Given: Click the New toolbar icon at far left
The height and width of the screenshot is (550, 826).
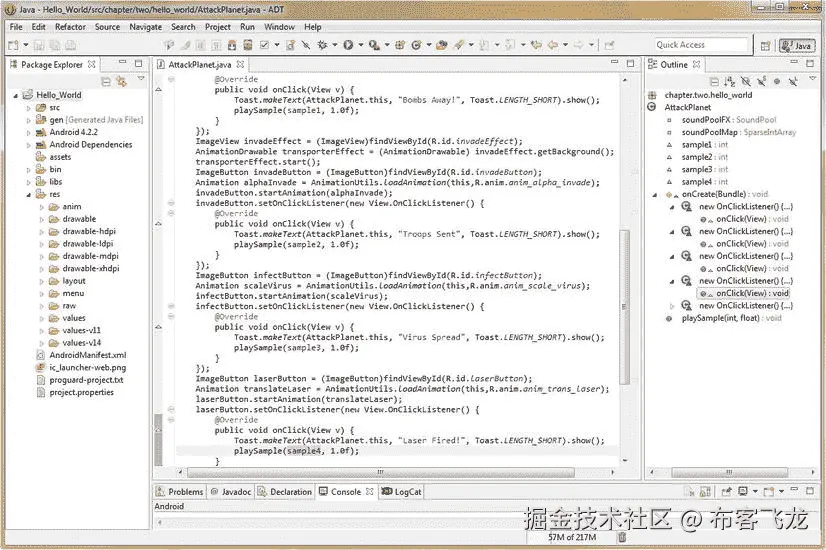Looking at the screenshot, I should (x=13, y=45).
